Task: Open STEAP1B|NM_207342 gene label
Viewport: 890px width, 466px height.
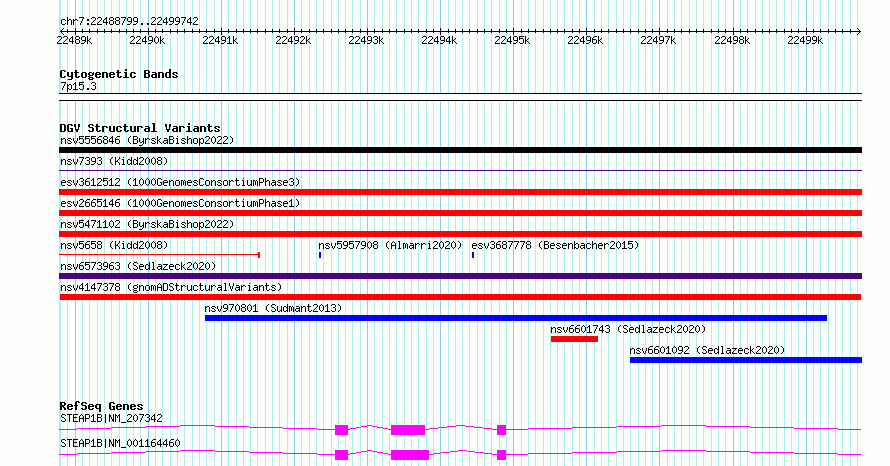Action: [x=111, y=418]
